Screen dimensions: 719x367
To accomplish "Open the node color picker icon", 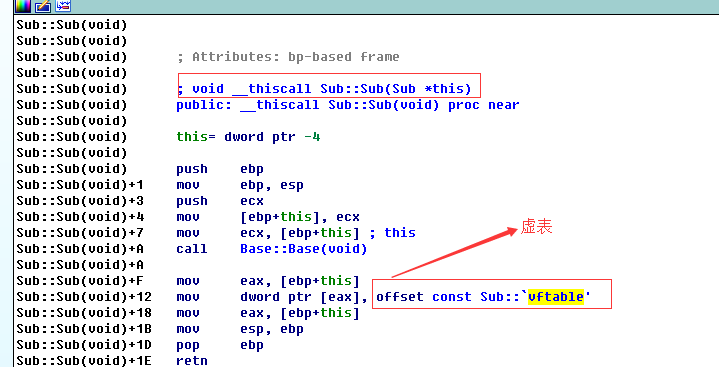I will pyautogui.click(x=22, y=6).
